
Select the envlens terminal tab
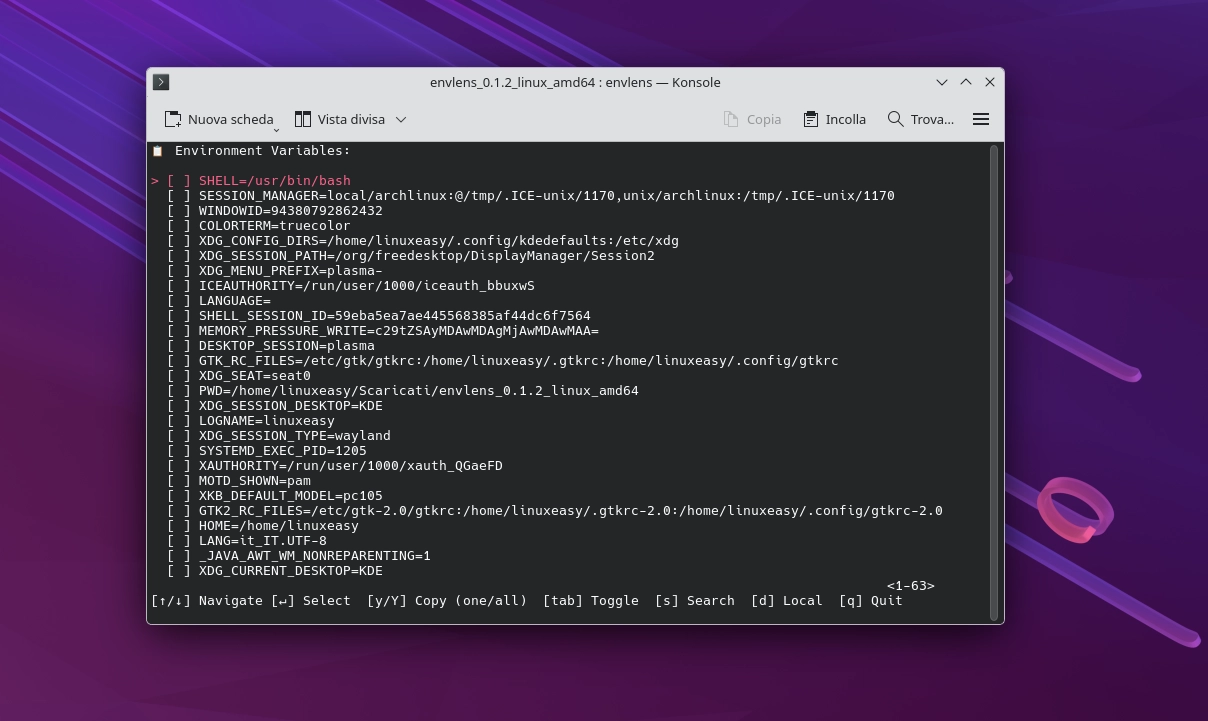click(x=161, y=82)
